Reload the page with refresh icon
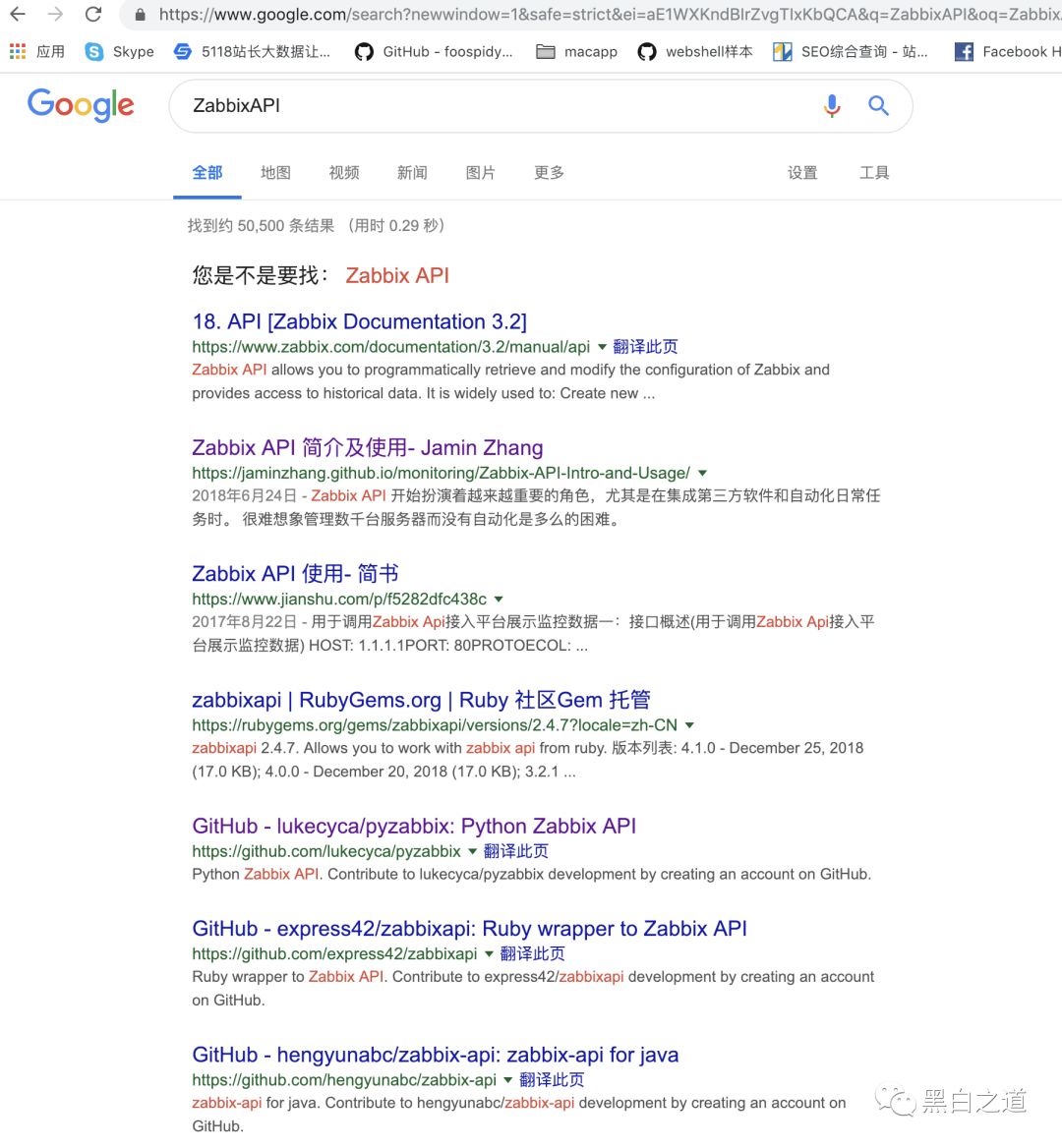Viewport: 1062px width, 1148px height. [93, 14]
